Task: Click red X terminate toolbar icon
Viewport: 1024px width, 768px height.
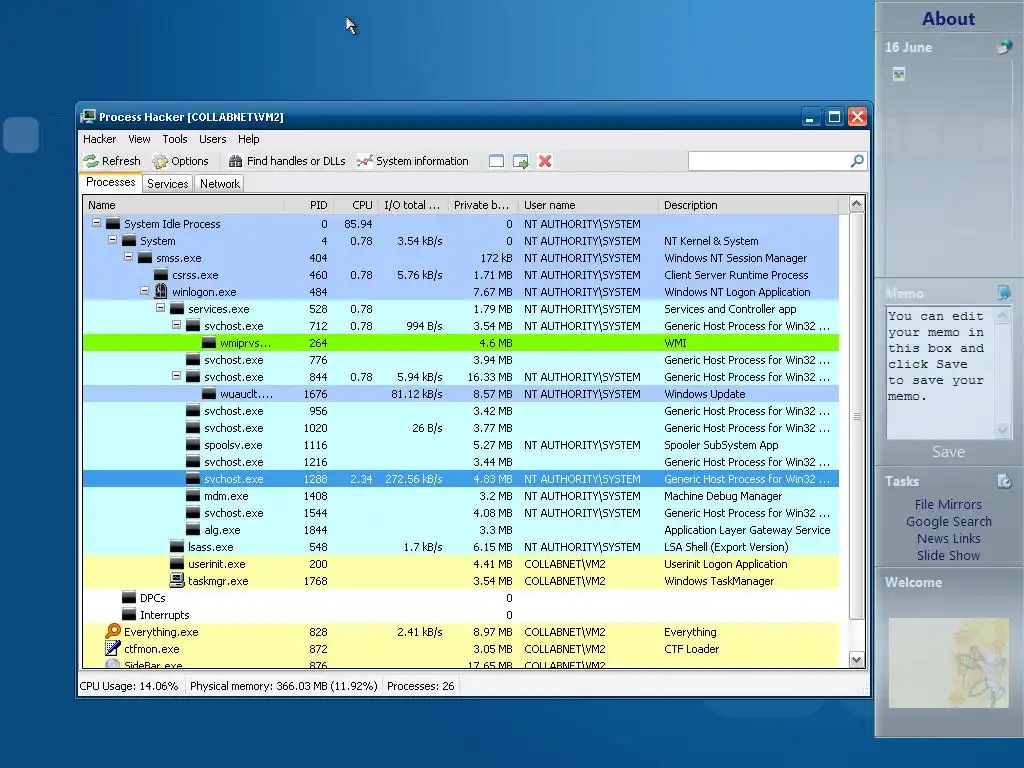Action: 545,161
